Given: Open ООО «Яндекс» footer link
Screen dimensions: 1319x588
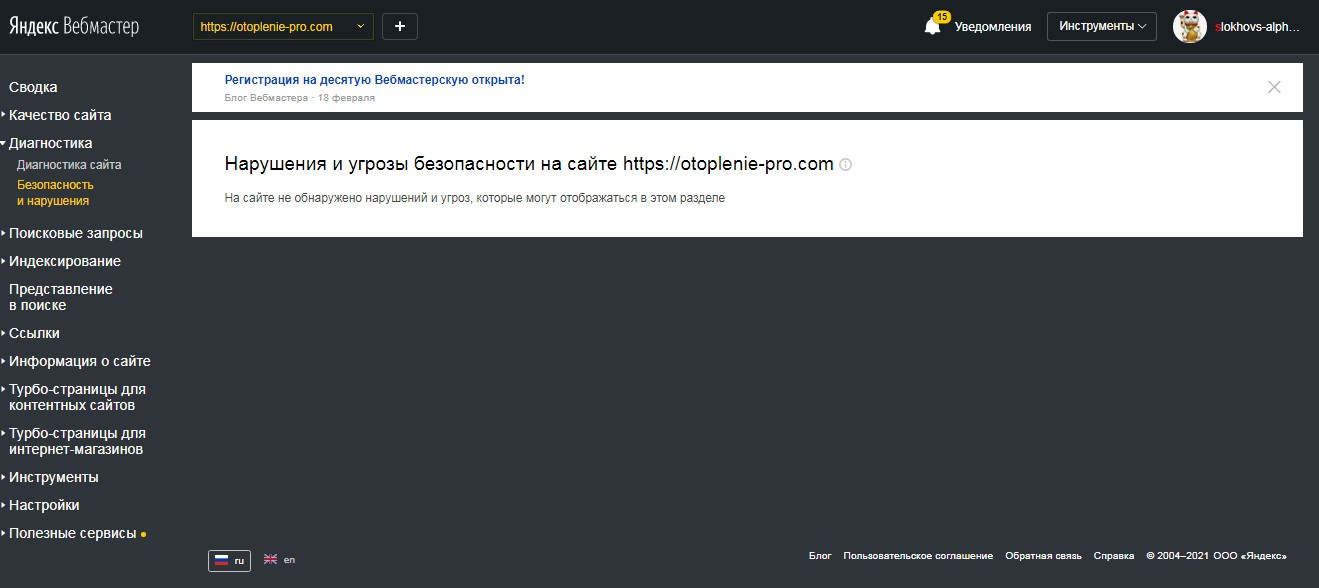Looking at the screenshot, I should click(x=1249, y=556).
